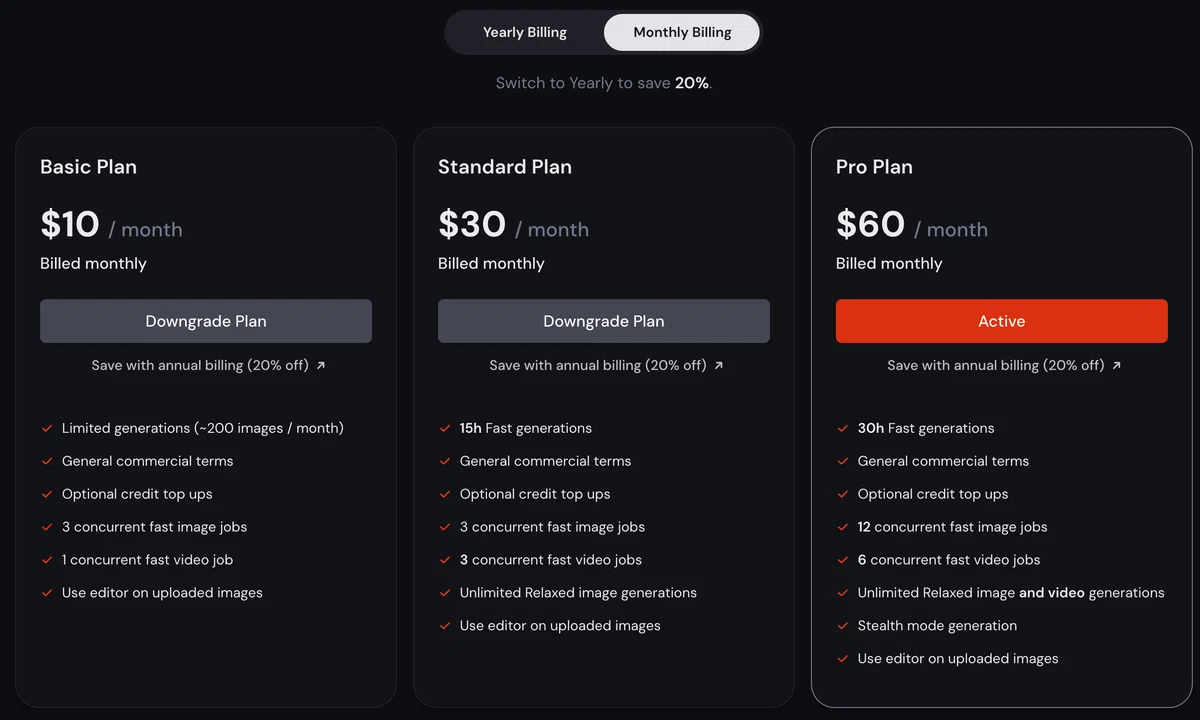Click checkmark beside 15h Fast generations
Image resolution: width=1200 pixels, height=720 pixels.
pyautogui.click(x=445, y=428)
